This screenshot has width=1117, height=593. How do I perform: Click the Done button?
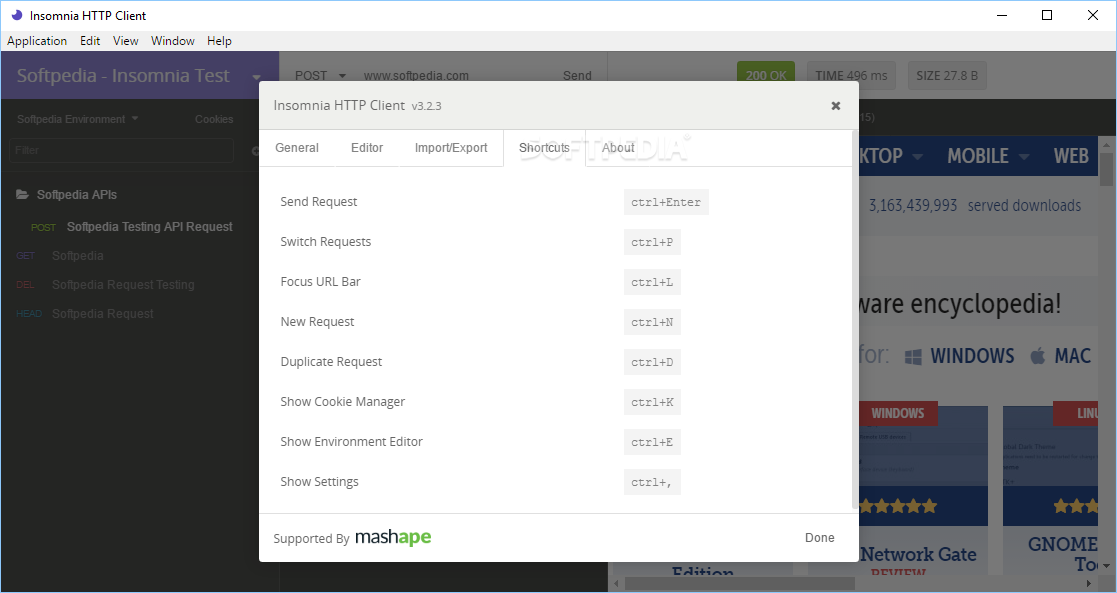pos(819,537)
